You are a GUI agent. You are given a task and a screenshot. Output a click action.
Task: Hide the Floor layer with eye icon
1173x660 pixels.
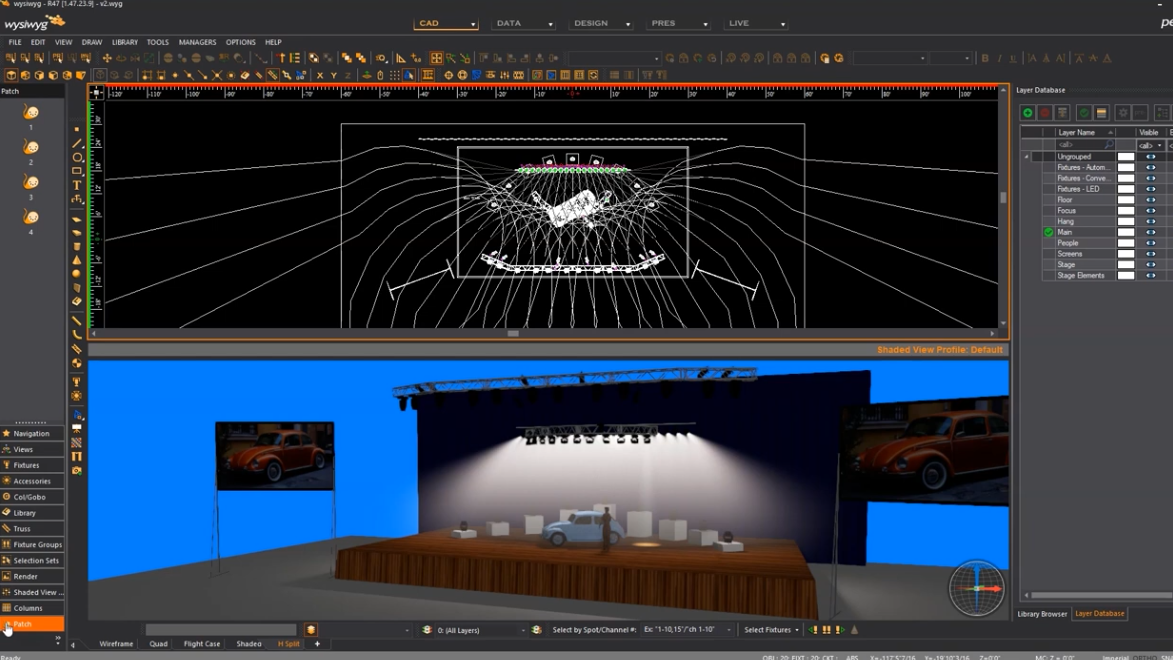pyautogui.click(x=1151, y=200)
